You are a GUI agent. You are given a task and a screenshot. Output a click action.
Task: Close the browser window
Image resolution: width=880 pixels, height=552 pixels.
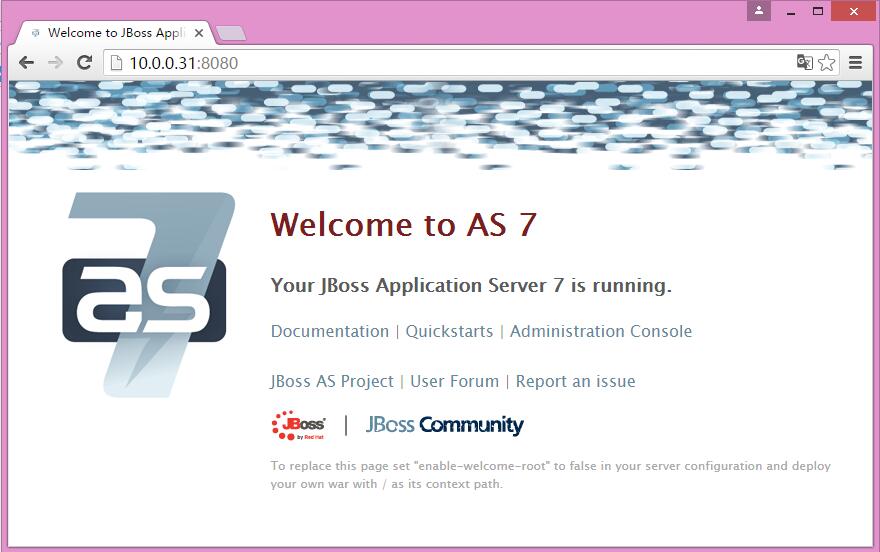[854, 11]
